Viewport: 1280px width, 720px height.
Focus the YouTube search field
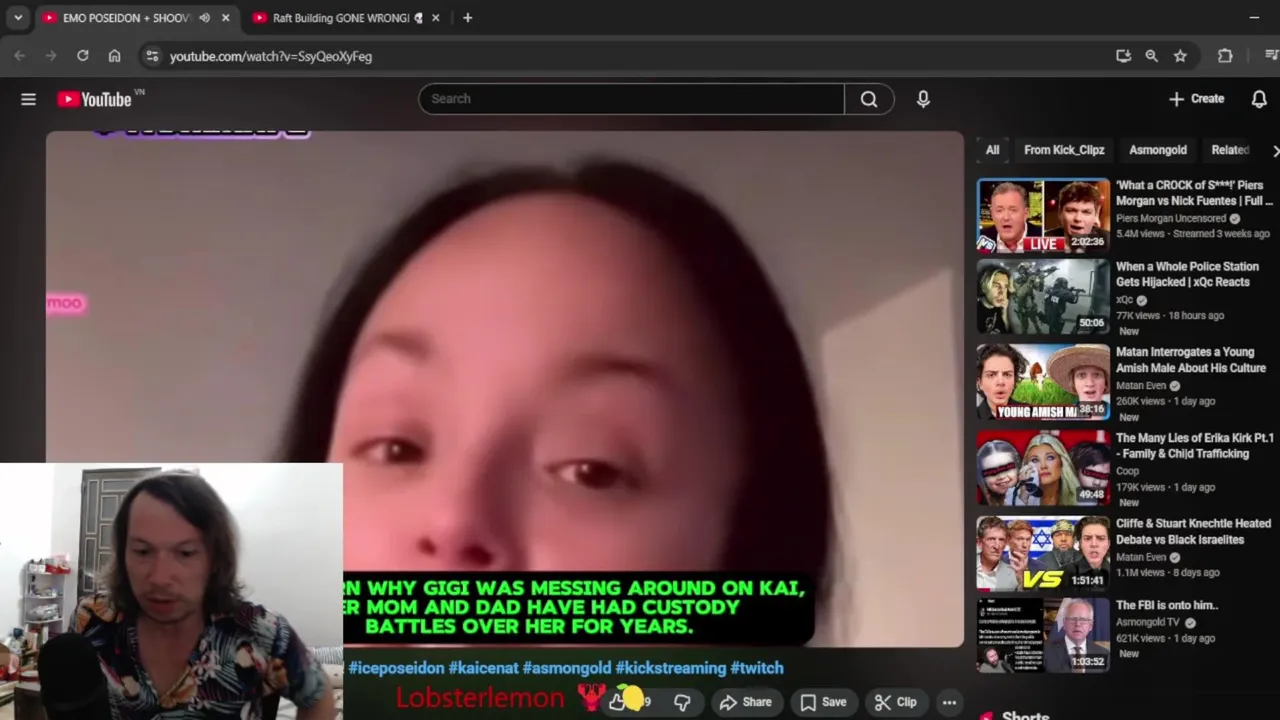tap(632, 99)
